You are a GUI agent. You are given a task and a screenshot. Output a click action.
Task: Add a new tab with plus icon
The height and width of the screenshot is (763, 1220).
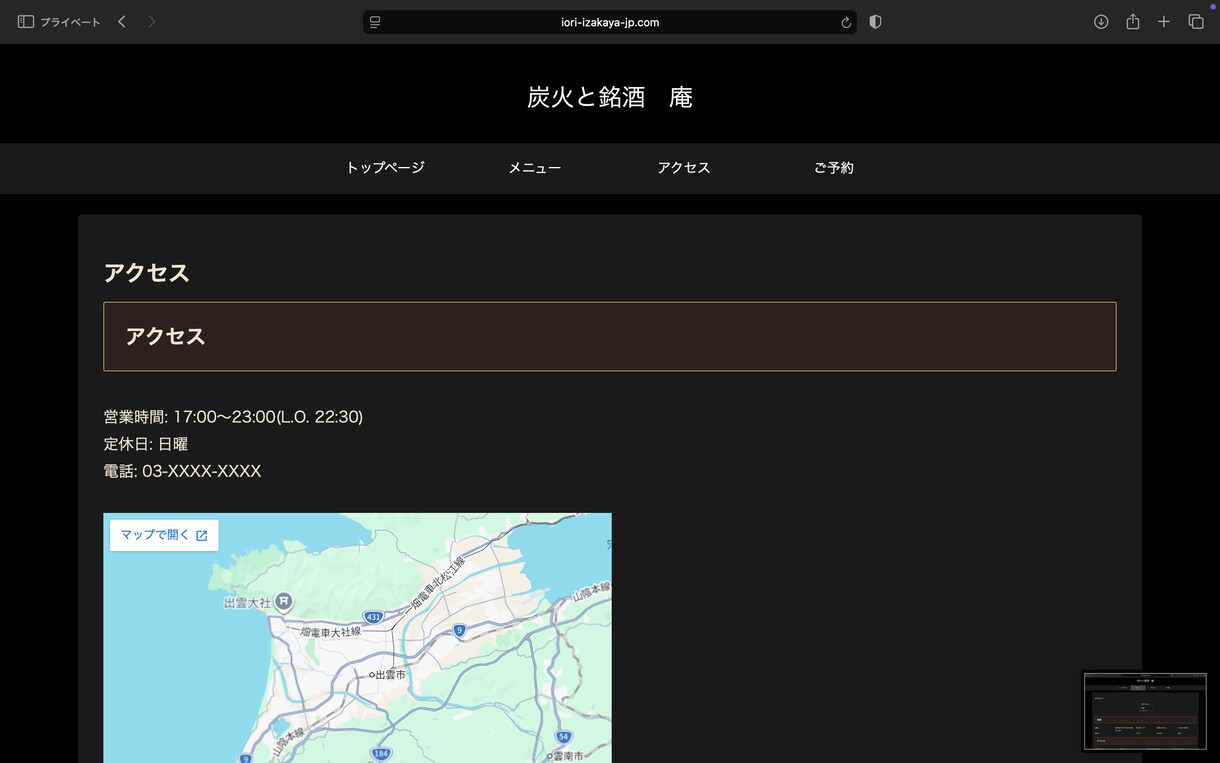1164,22
